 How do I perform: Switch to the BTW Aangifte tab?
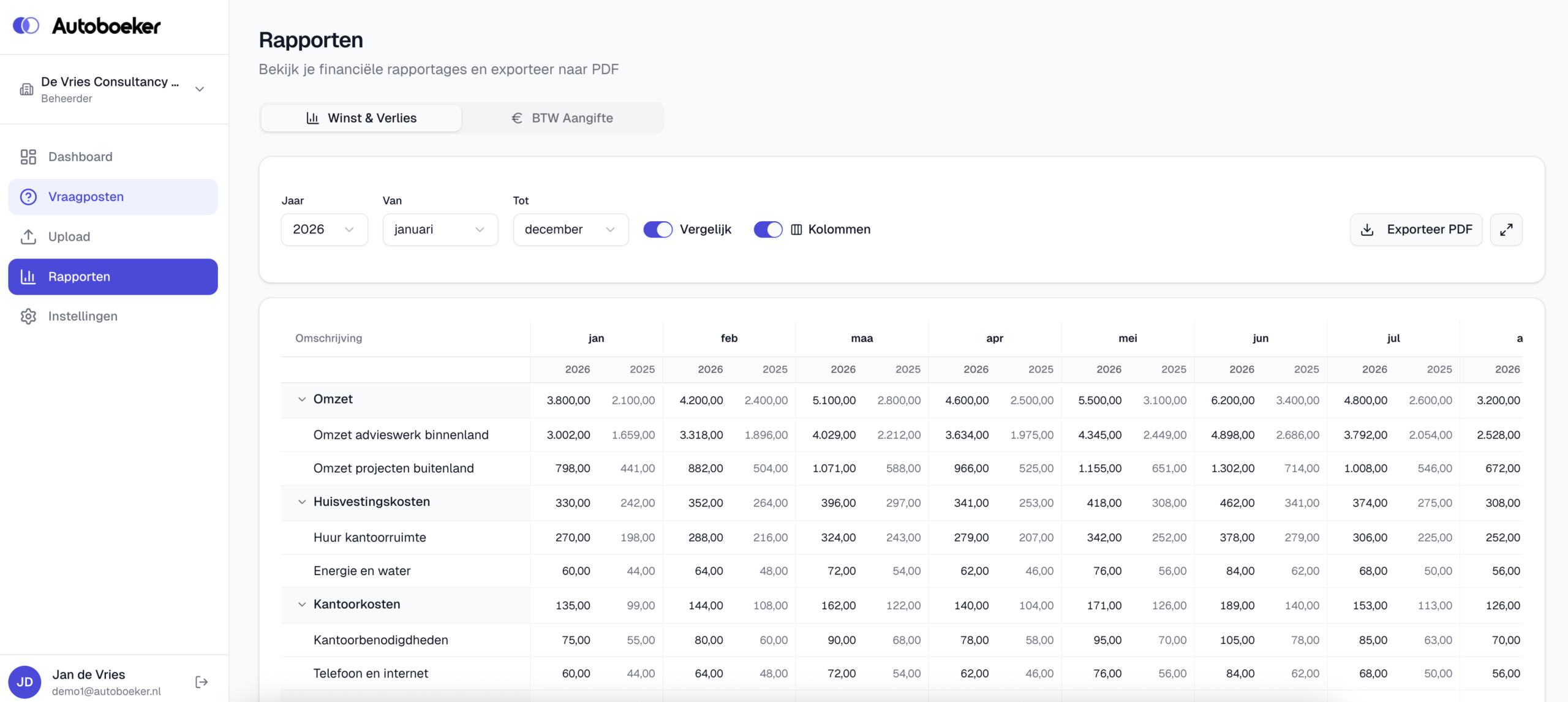click(x=562, y=118)
